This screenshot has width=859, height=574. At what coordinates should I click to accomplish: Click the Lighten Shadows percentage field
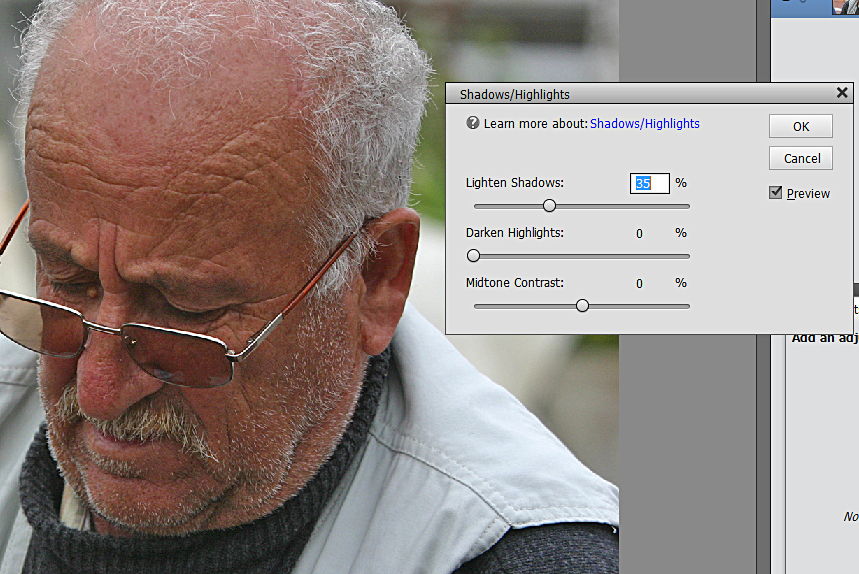click(x=649, y=184)
